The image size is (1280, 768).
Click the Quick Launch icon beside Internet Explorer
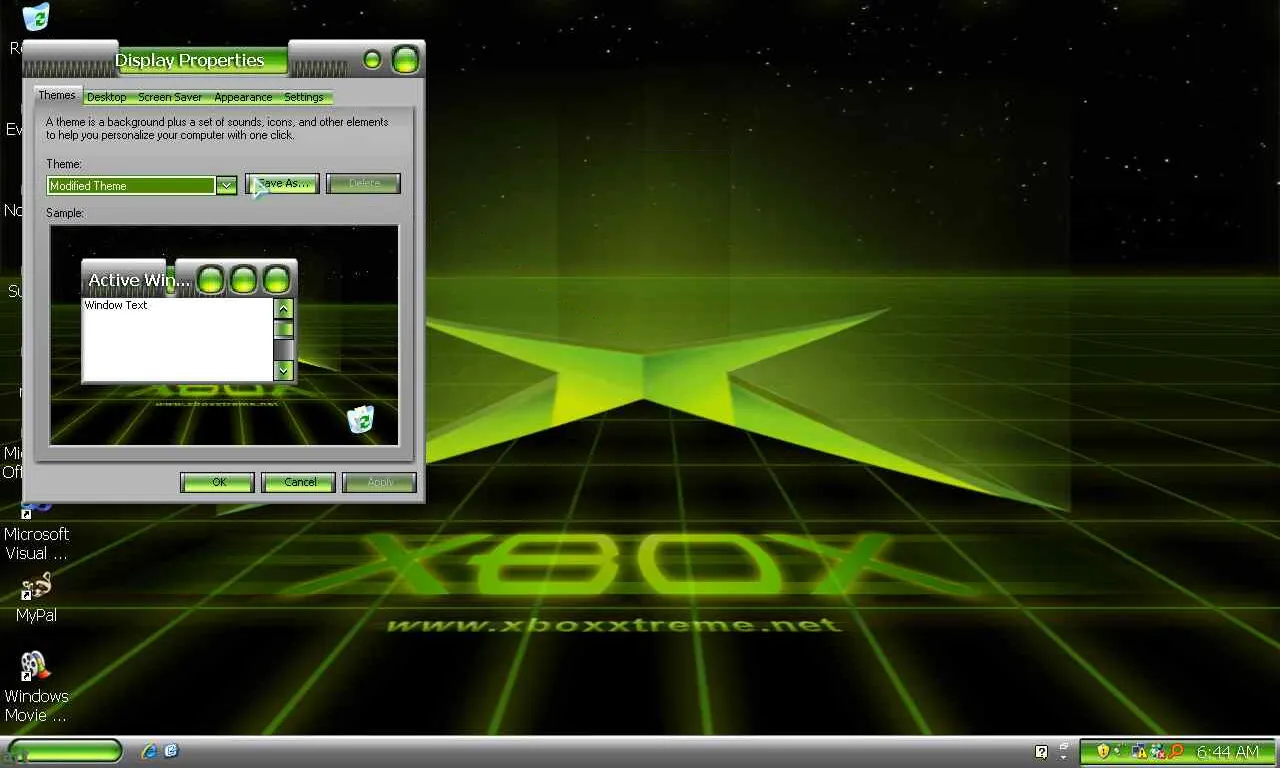coord(171,751)
